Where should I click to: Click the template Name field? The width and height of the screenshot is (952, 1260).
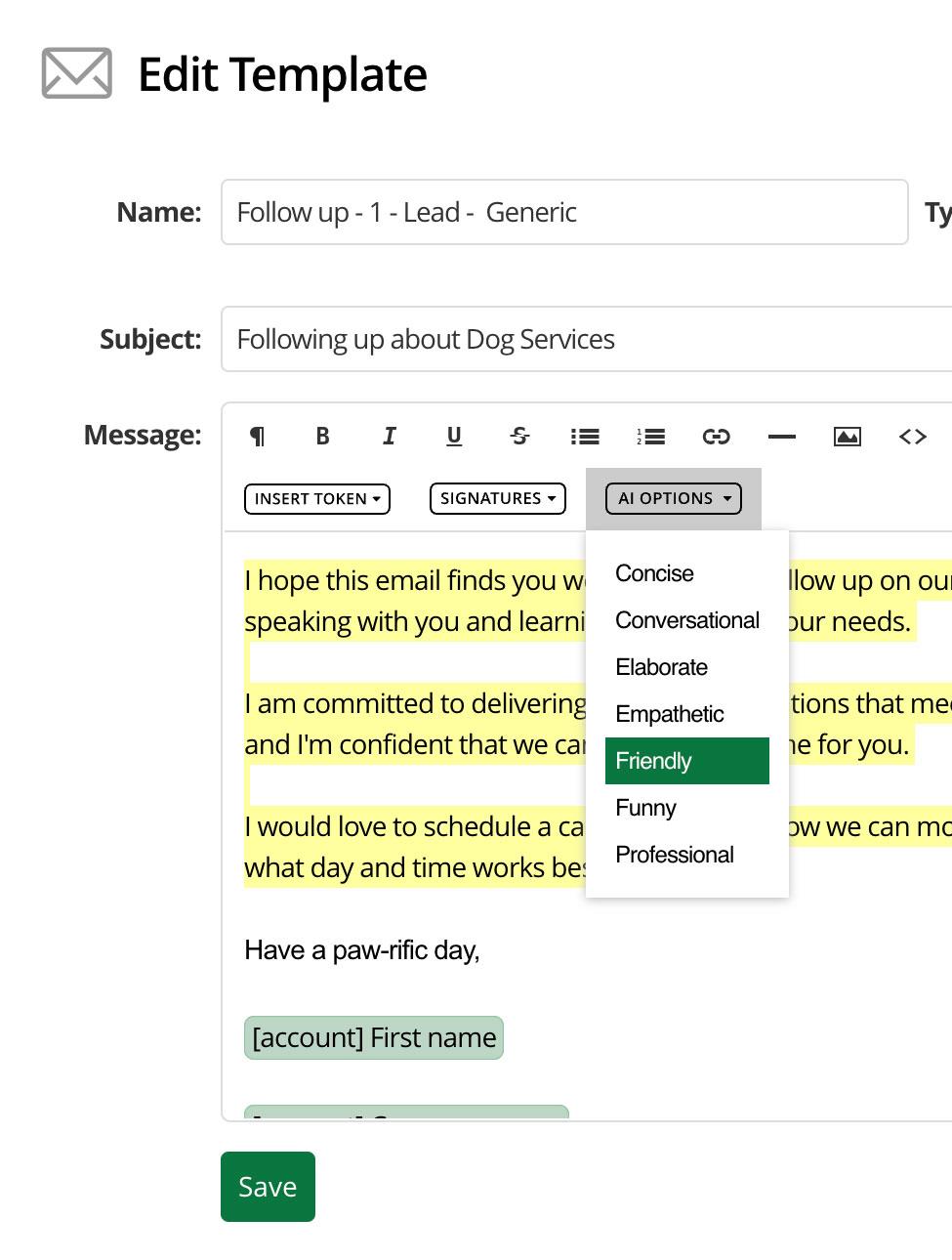pyautogui.click(x=564, y=212)
